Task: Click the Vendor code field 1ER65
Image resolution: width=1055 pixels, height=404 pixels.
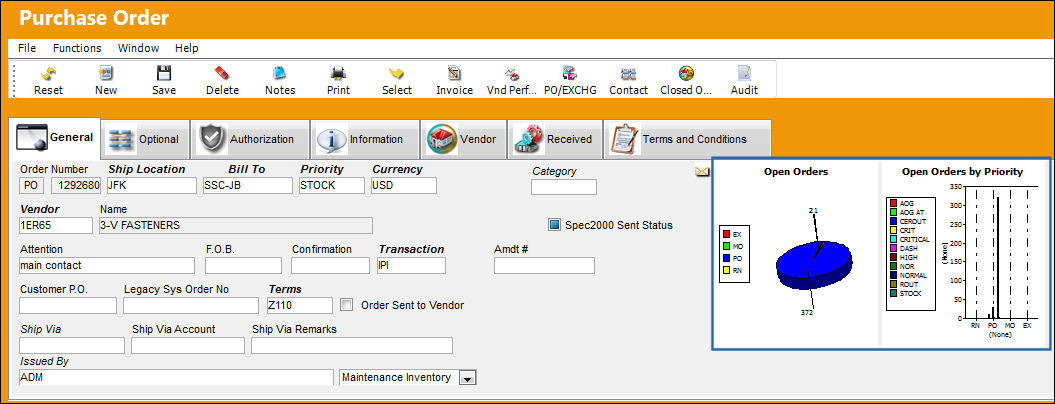Action: click(56, 226)
